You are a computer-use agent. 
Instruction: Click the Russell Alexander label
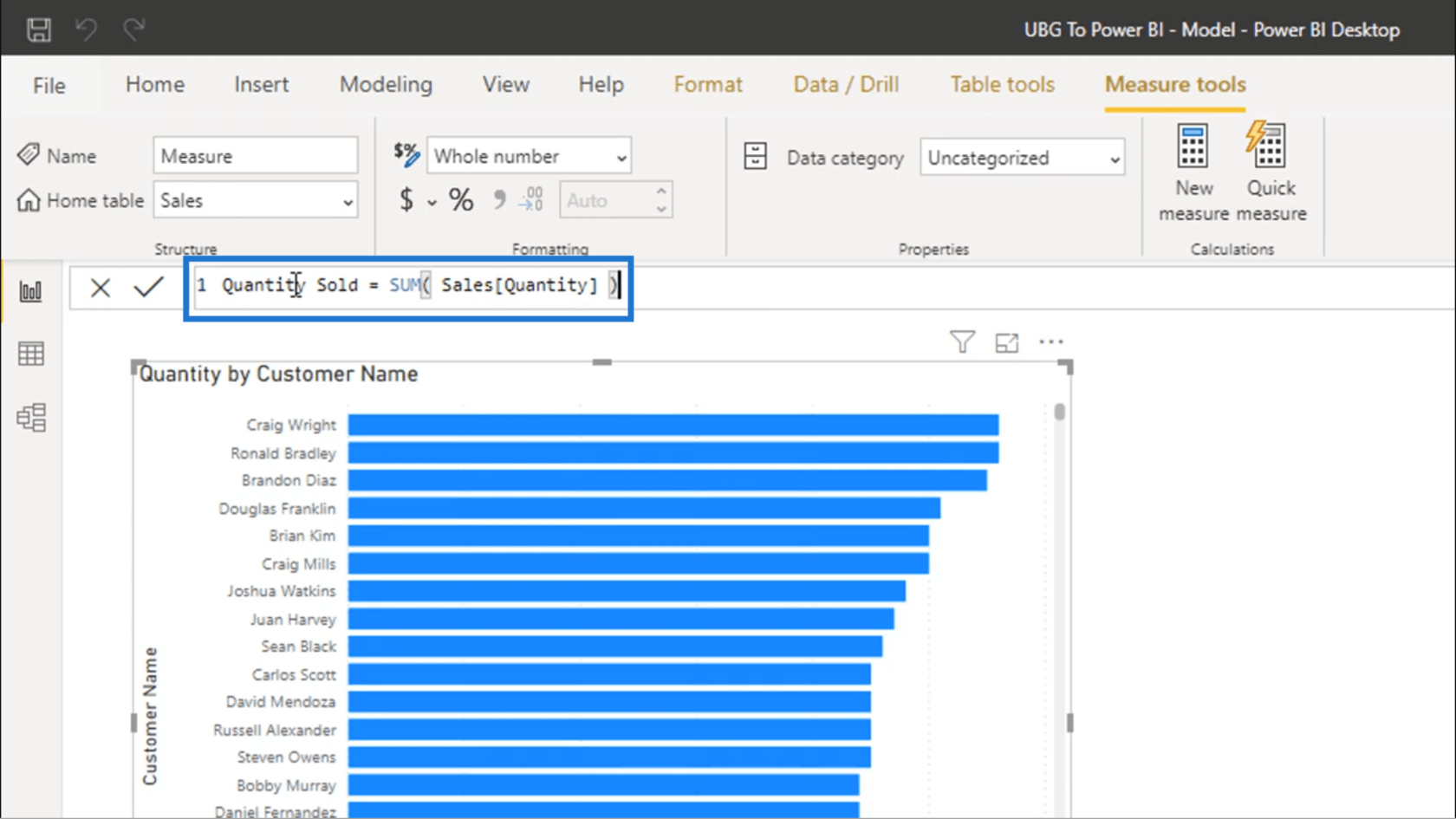[x=274, y=730]
